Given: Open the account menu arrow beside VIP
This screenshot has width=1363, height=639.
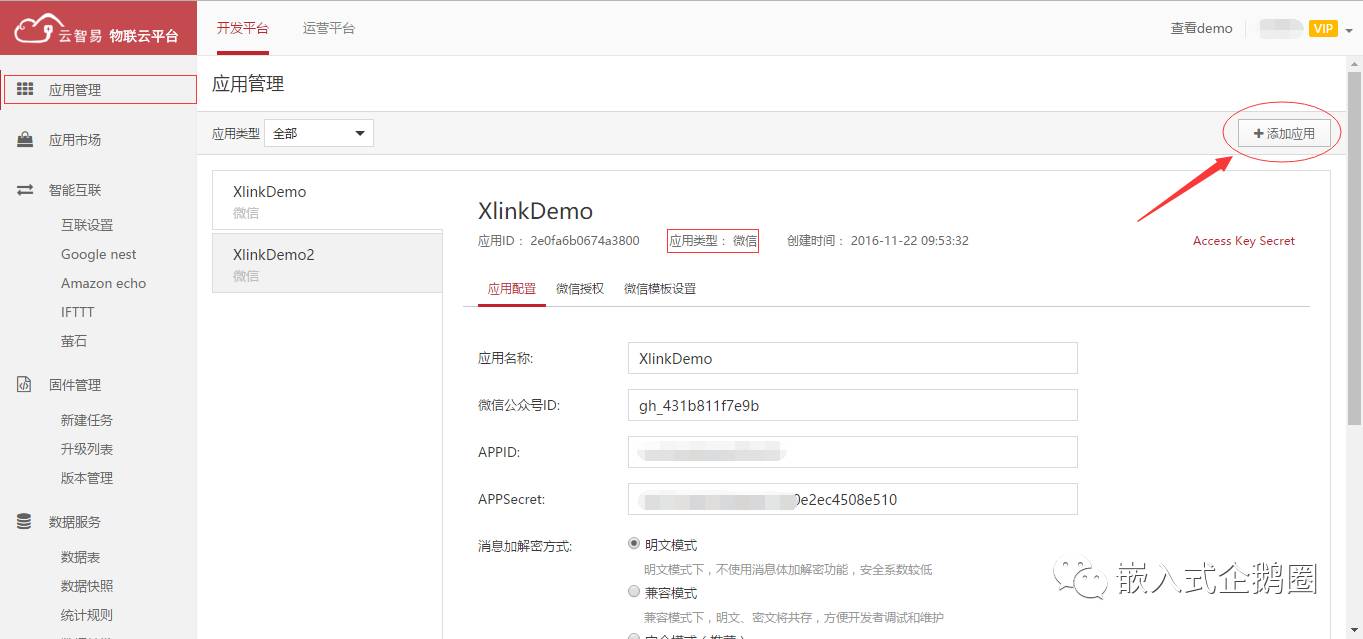Looking at the screenshot, I should [x=1349, y=30].
